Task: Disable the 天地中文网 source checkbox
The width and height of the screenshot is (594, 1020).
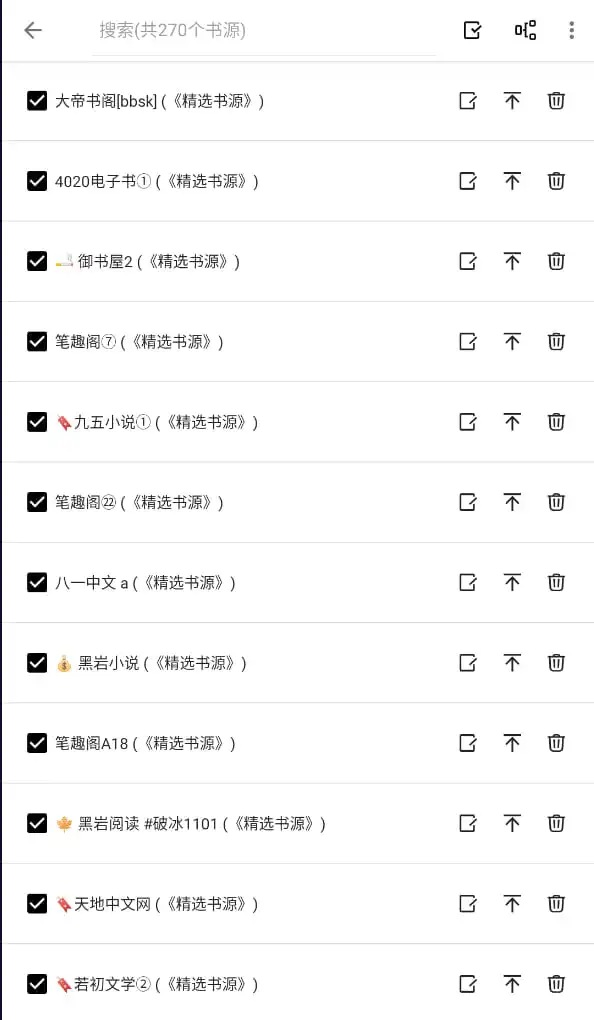Action: coord(37,904)
